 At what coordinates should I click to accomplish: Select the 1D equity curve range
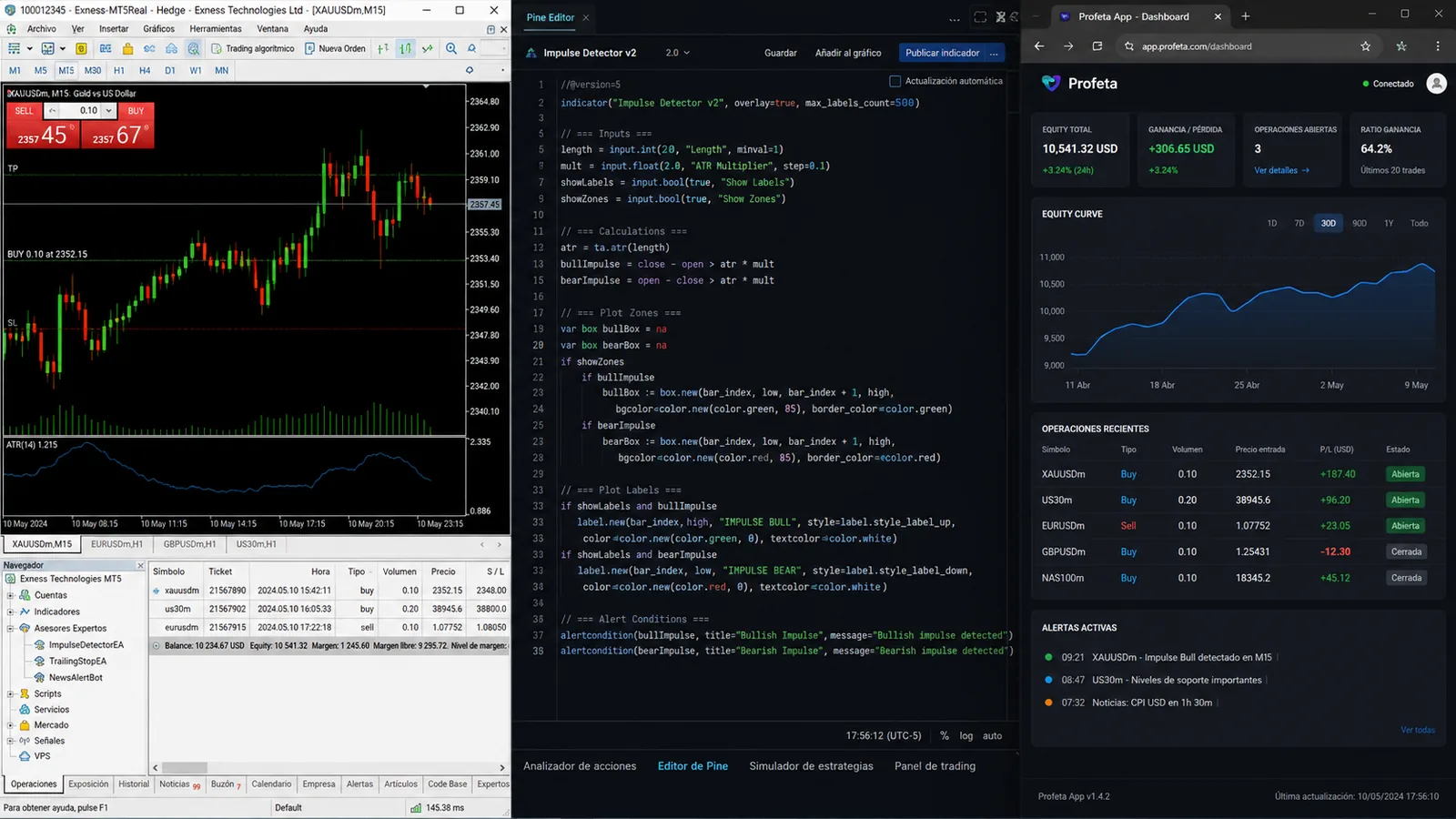tap(1272, 223)
